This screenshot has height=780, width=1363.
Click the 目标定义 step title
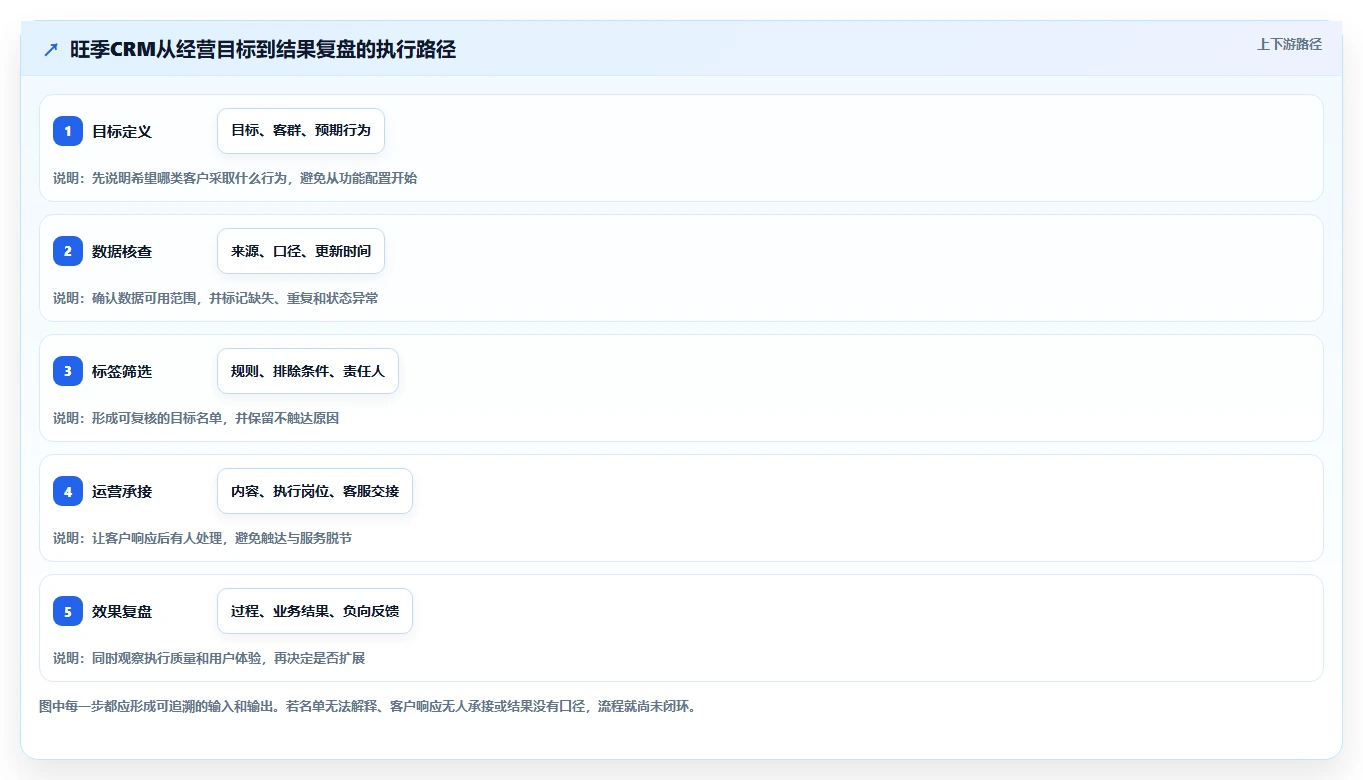pos(122,131)
